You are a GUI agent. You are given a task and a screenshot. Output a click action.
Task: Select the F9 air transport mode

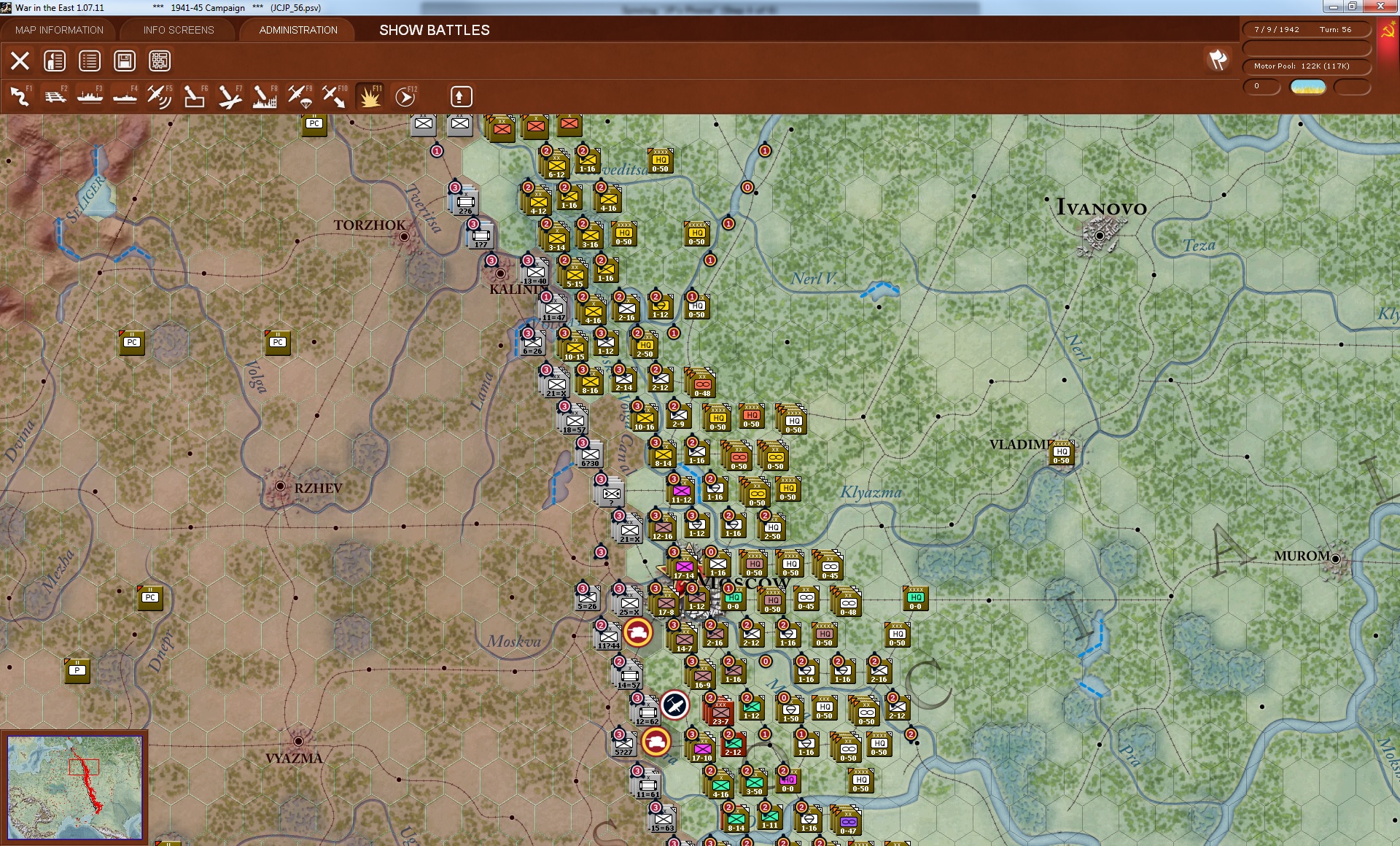[300, 96]
